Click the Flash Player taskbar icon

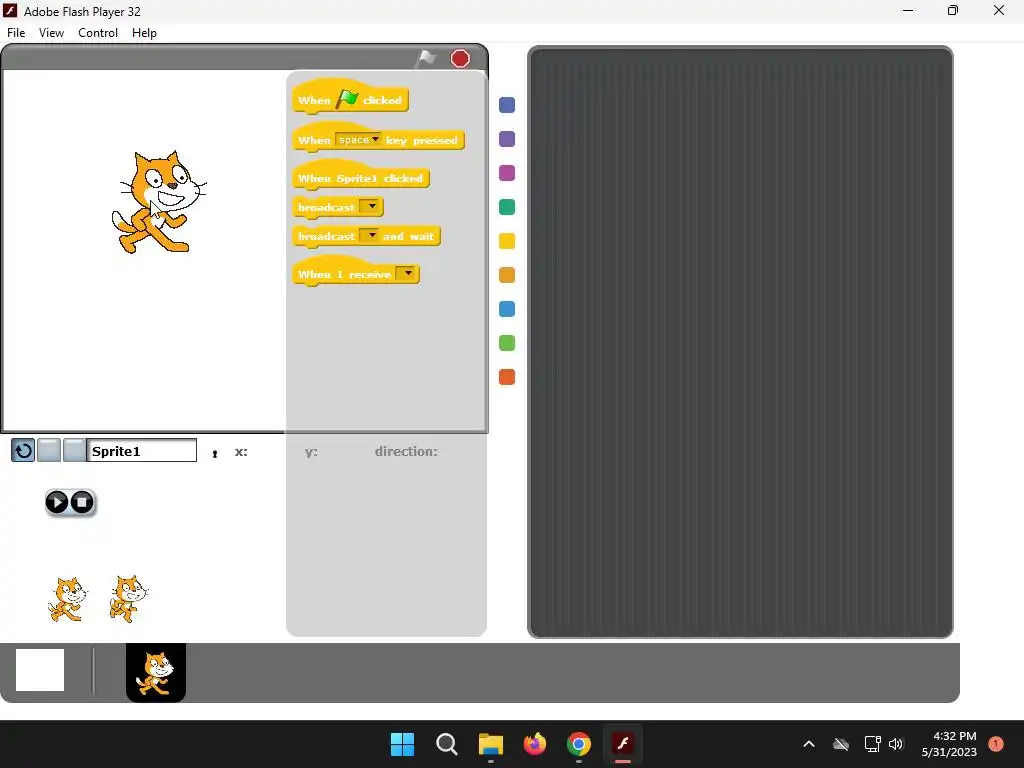623,744
